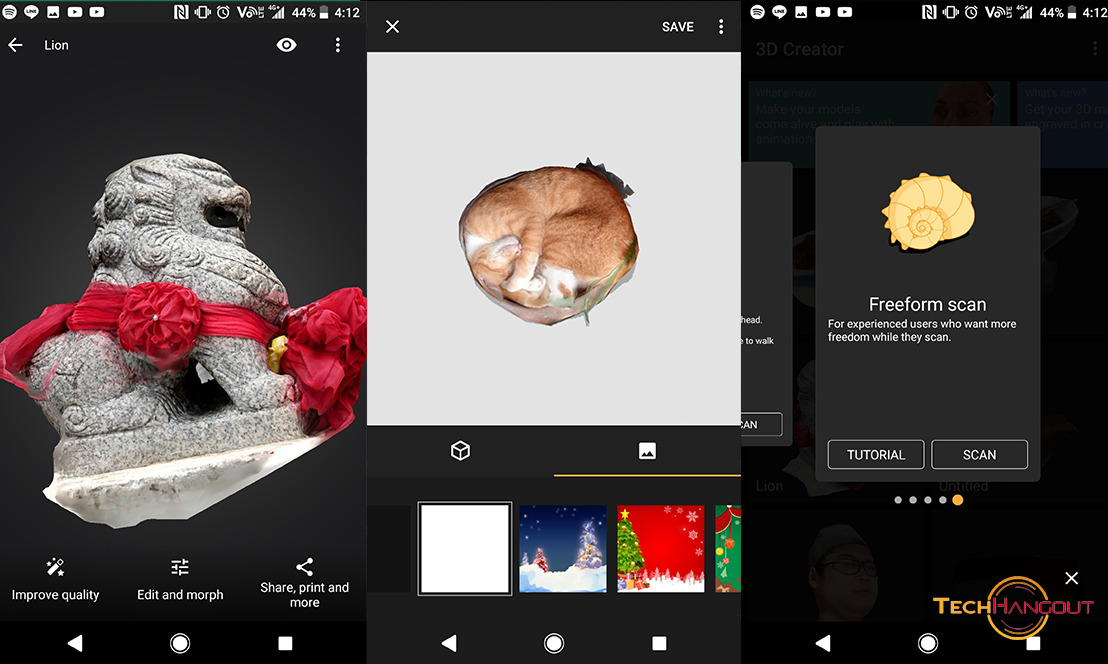Tap the seashell Freeform scan icon
The image size is (1108, 664).
point(928,211)
